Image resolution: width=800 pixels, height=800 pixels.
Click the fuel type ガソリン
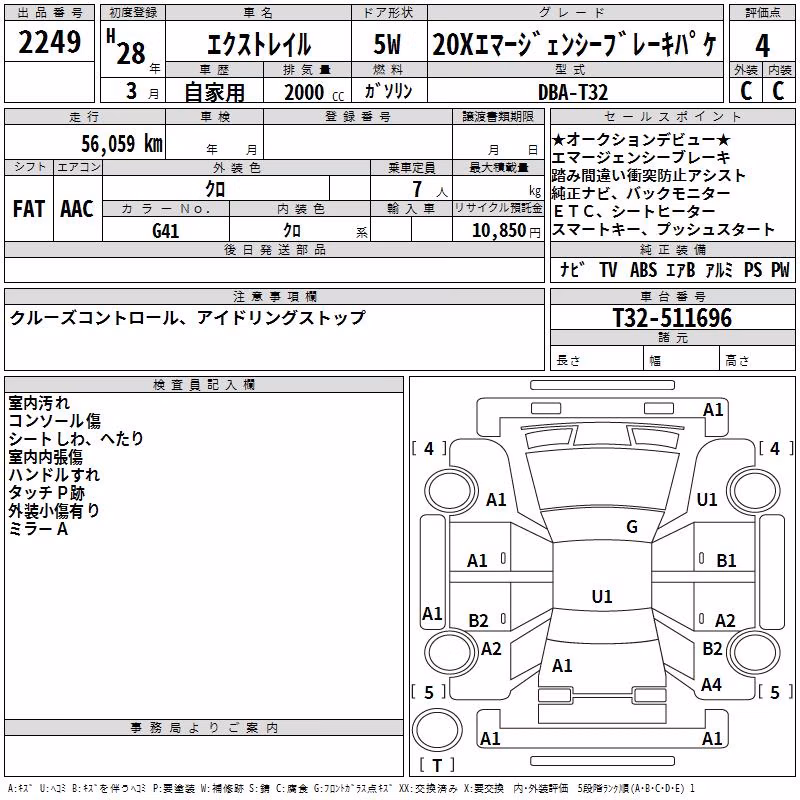(x=388, y=91)
